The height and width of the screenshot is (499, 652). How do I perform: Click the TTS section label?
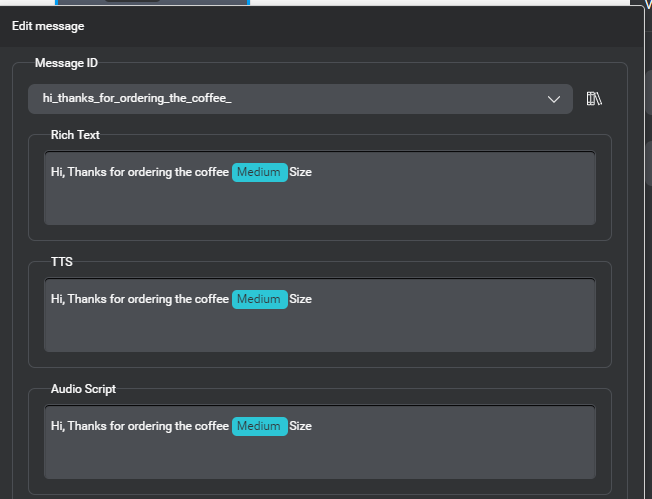coord(62,262)
